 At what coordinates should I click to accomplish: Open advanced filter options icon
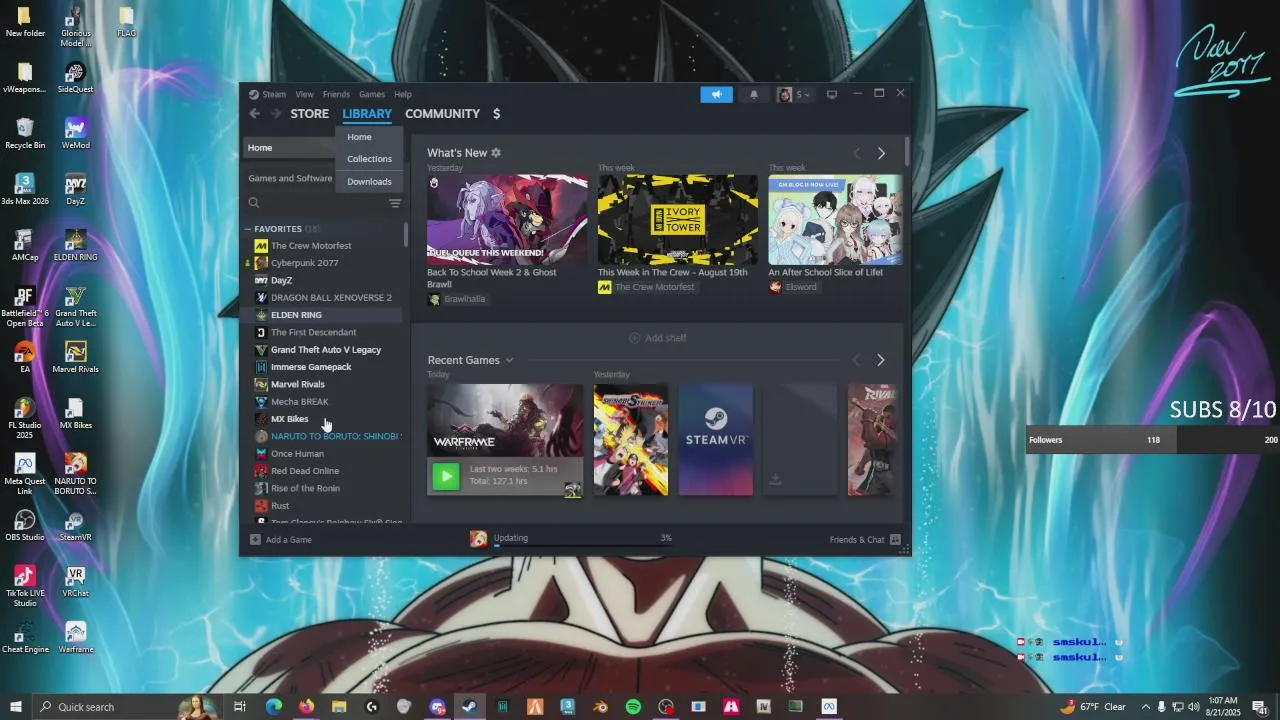click(x=395, y=203)
